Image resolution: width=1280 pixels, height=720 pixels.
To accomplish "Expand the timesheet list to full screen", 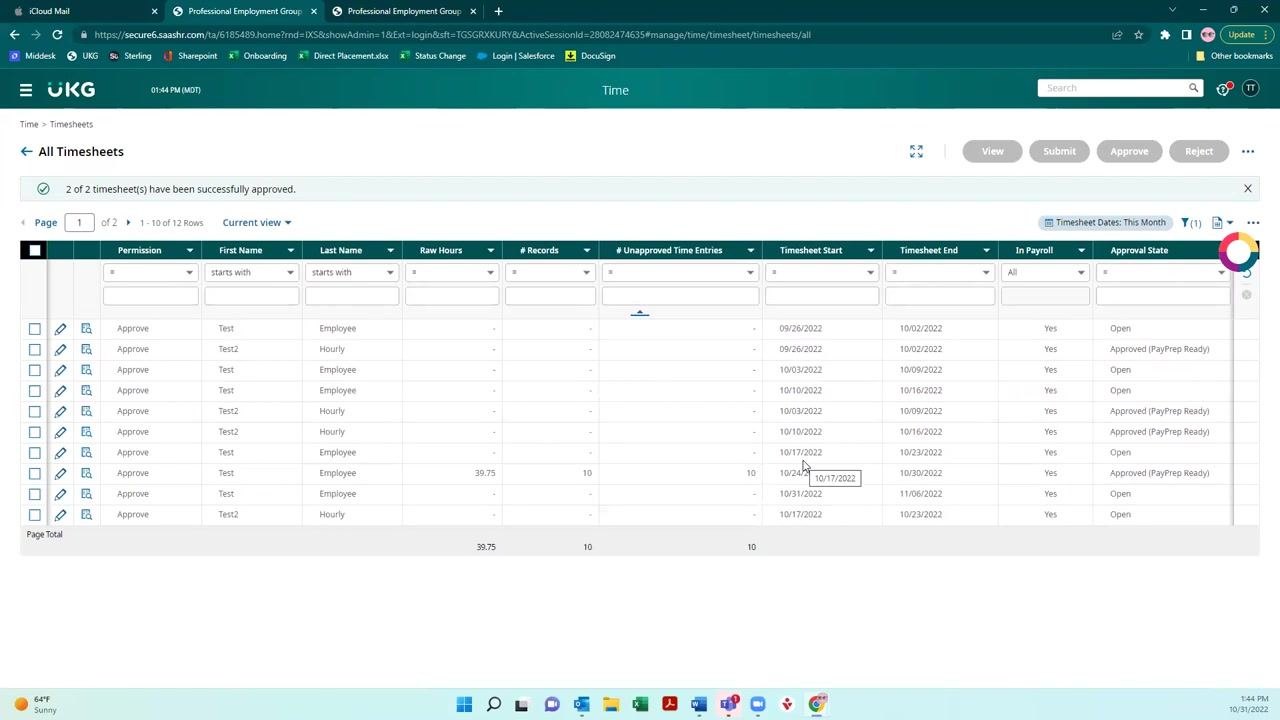I will (916, 151).
